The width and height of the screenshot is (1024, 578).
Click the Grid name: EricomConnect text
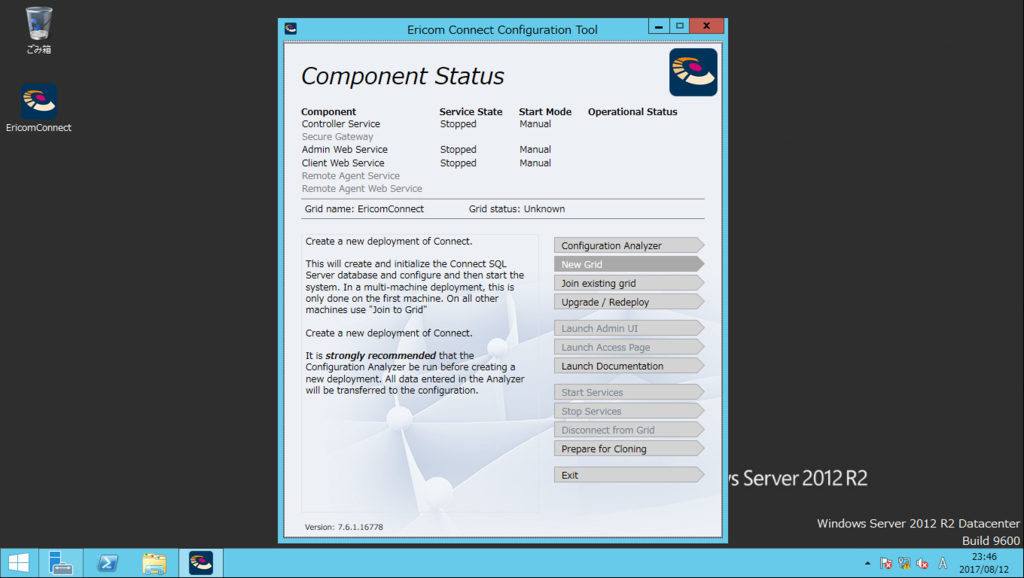364,209
